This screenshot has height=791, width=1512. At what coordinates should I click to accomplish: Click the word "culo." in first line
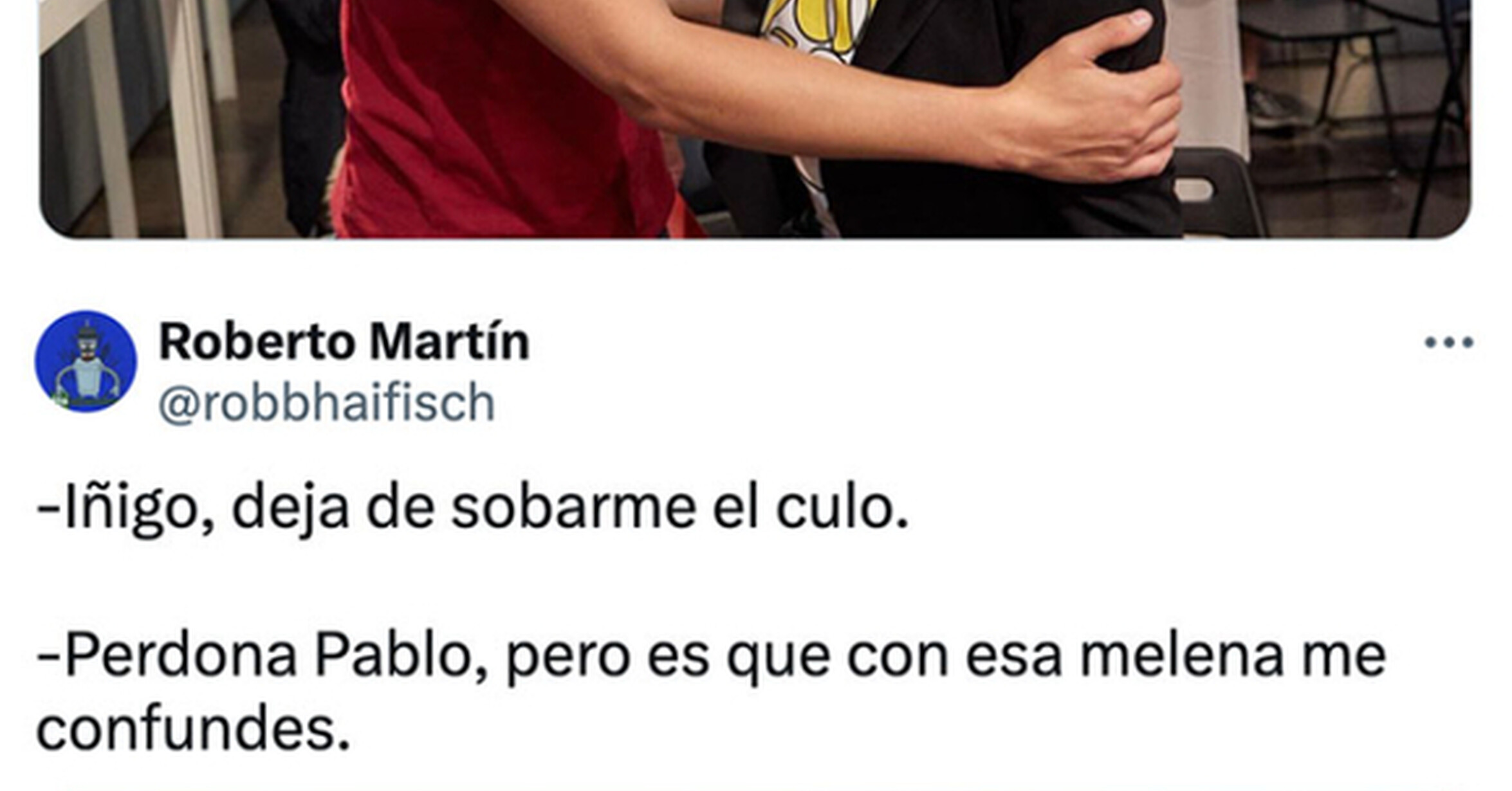click(842, 509)
